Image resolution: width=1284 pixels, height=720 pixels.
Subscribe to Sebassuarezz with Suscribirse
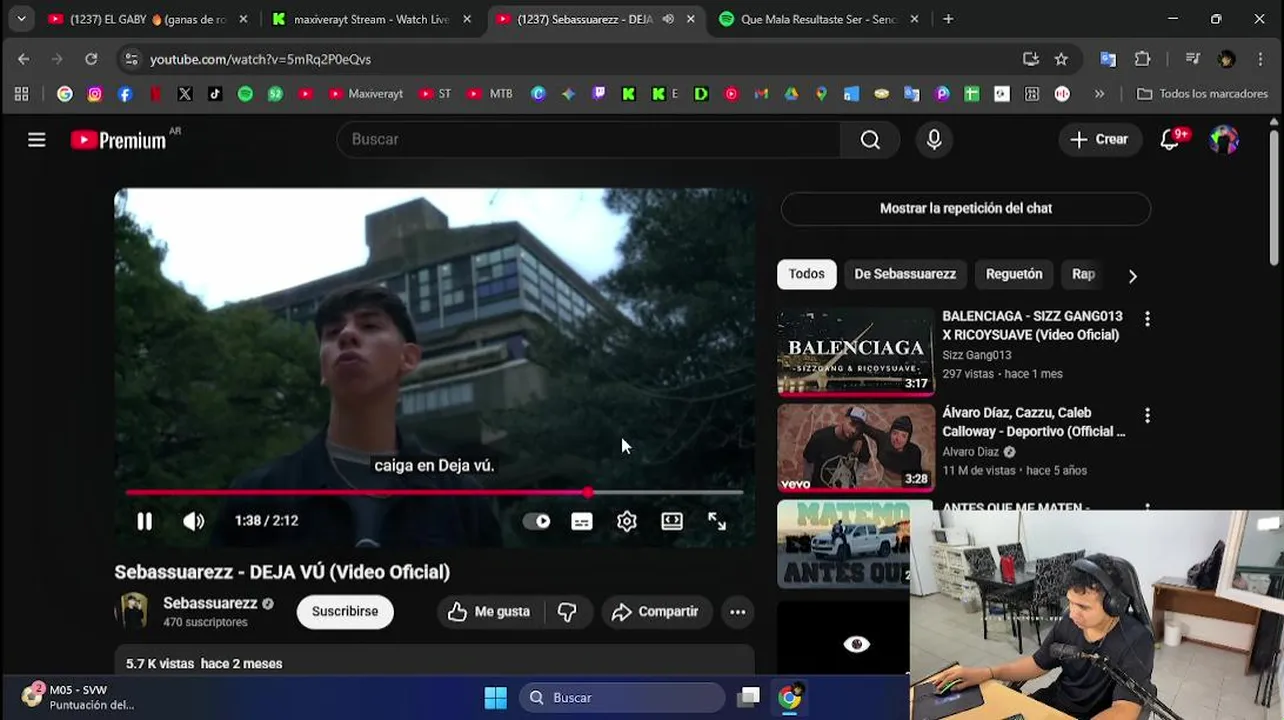[345, 612]
